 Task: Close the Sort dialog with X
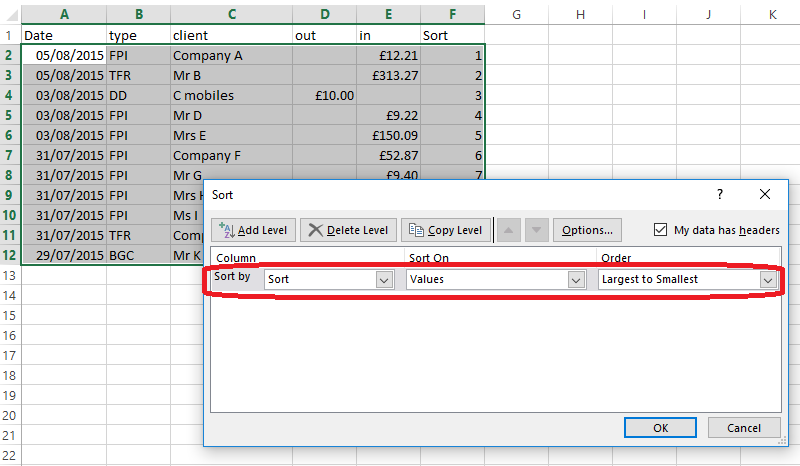click(765, 195)
